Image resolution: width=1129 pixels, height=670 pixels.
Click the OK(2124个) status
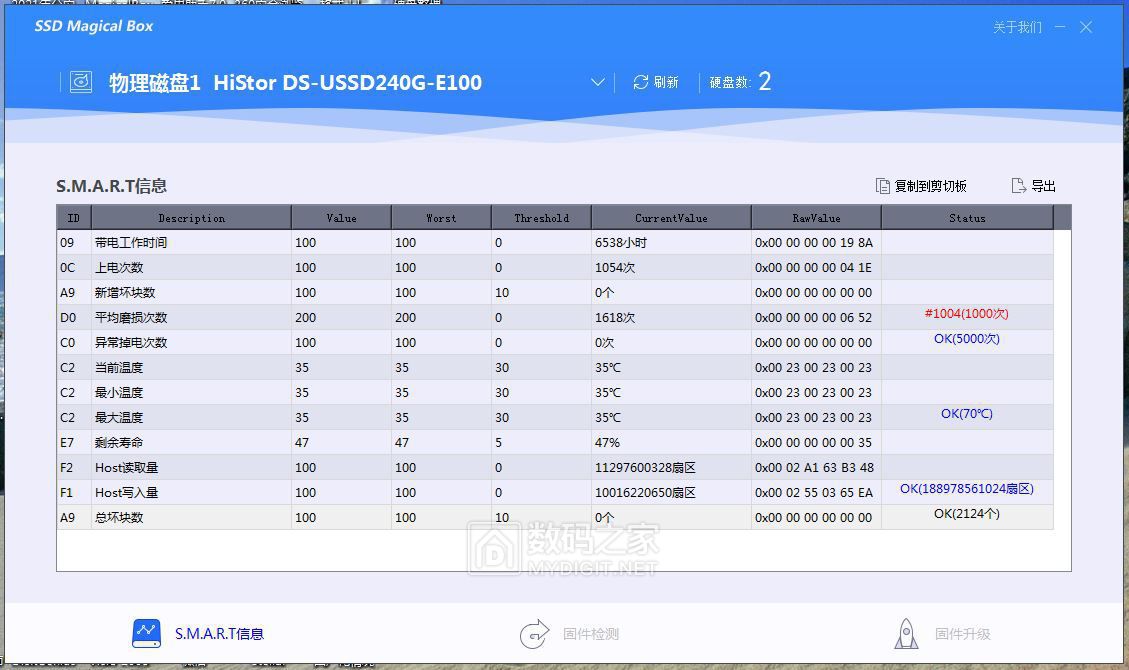pos(966,514)
